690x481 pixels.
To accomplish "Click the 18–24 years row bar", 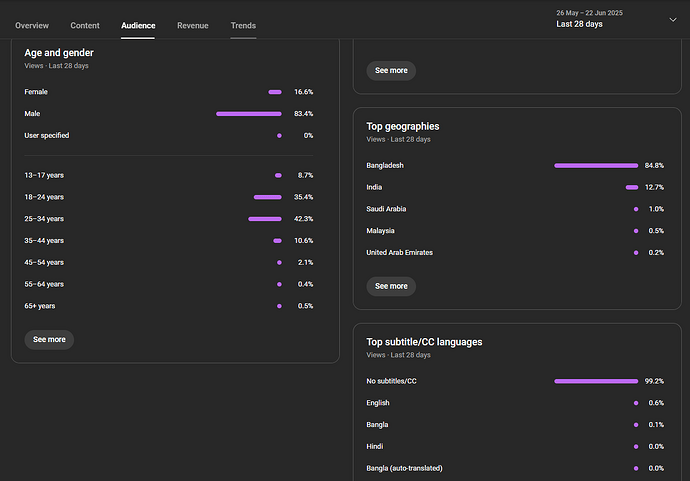I will click(268, 197).
